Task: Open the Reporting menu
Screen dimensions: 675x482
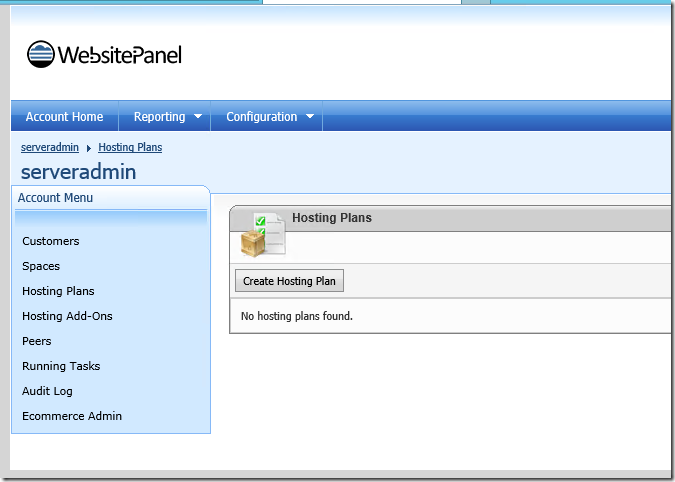Action: coord(159,117)
